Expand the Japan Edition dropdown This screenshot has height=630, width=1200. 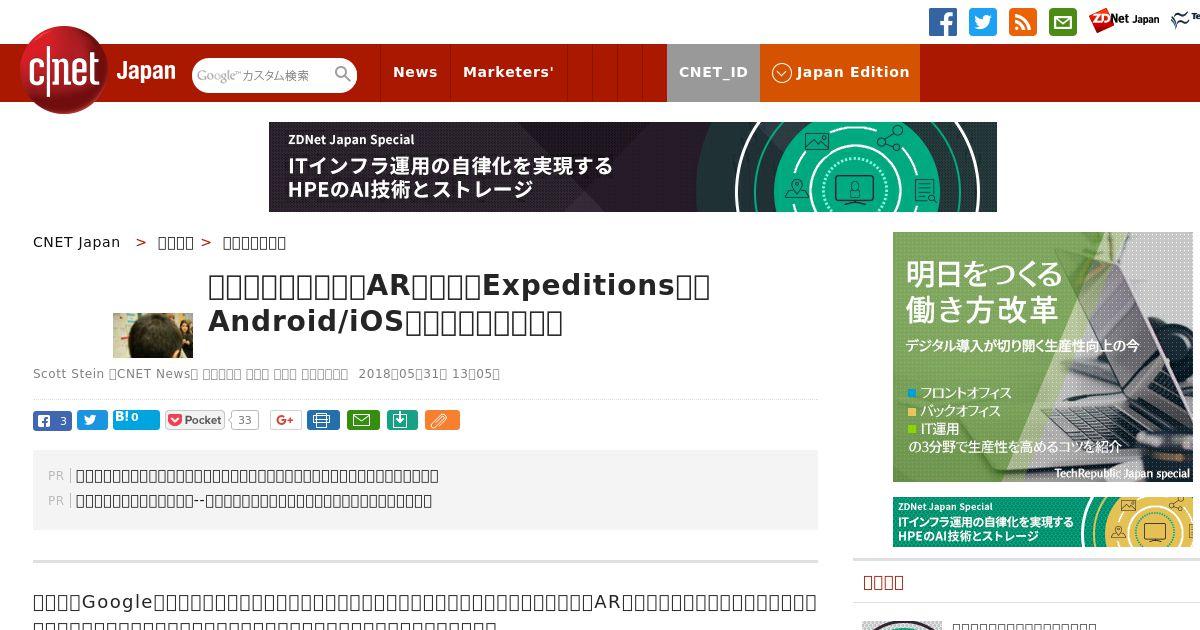tap(840, 72)
